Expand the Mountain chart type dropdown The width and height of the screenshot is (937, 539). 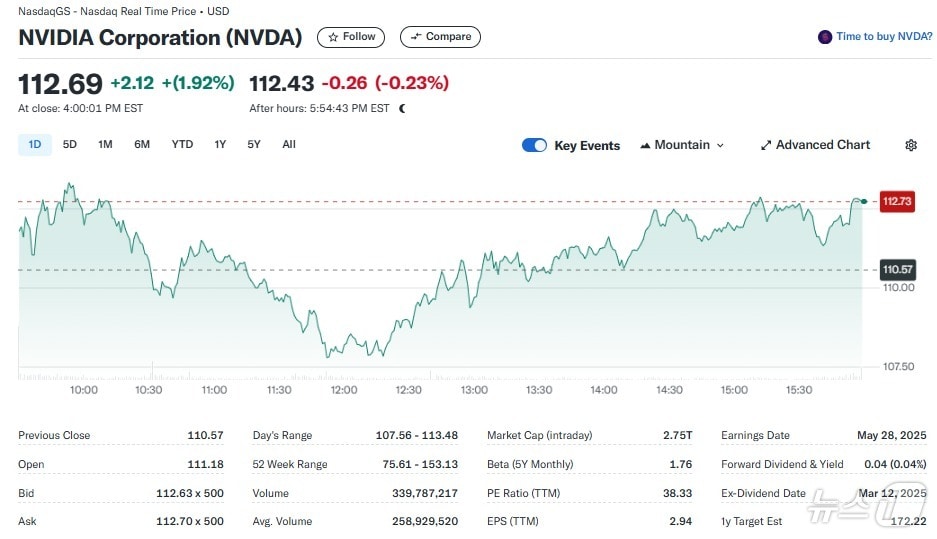[x=681, y=145]
